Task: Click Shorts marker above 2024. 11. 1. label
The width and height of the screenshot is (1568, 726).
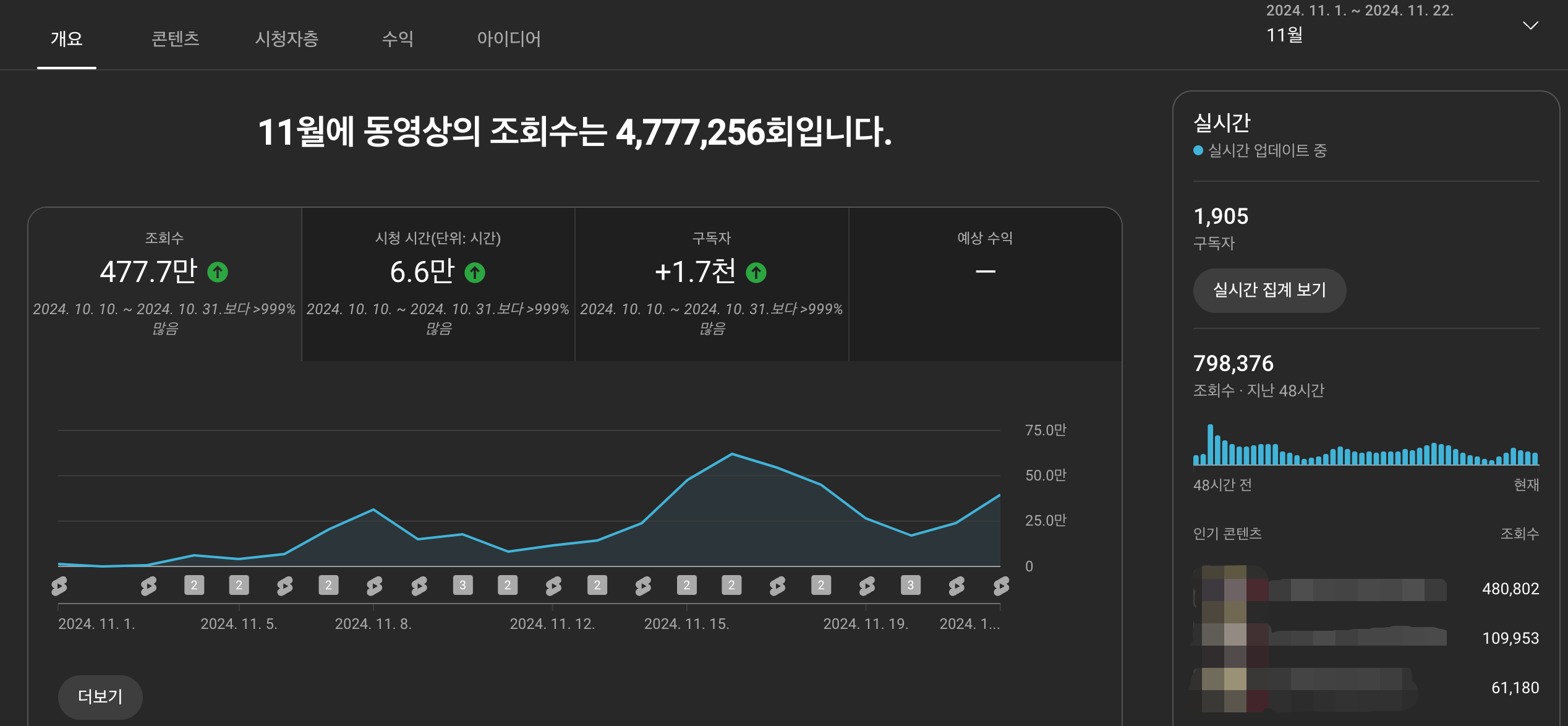Action: (59, 586)
